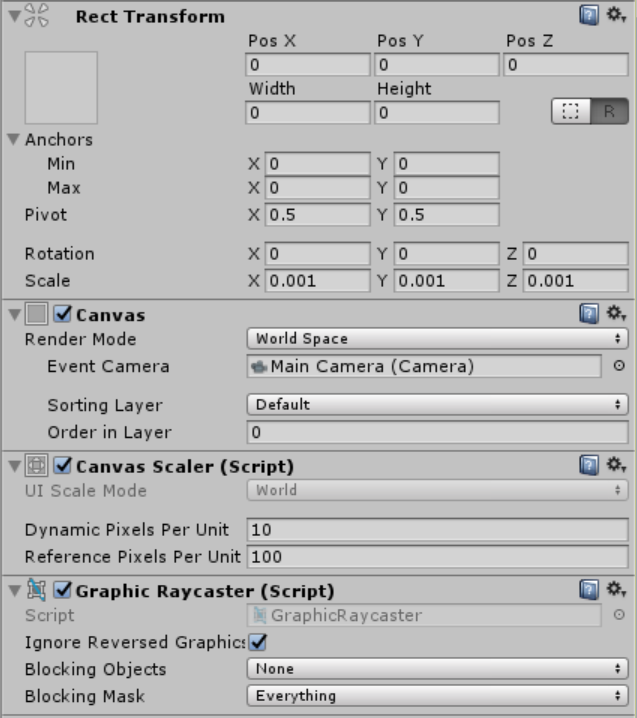Click the Anchors Min X field
The width and height of the screenshot is (637, 718).
point(318,164)
